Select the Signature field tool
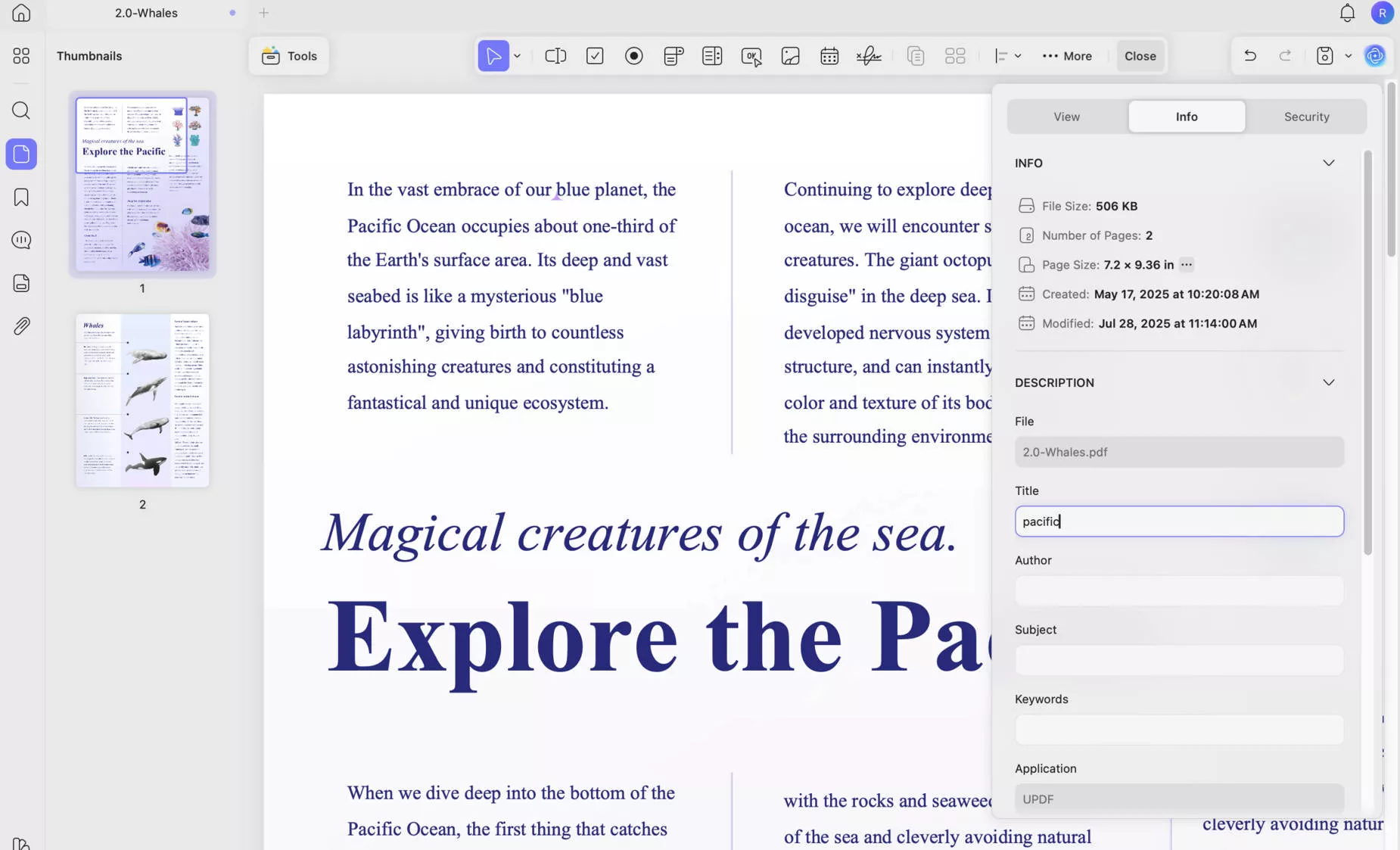The height and width of the screenshot is (850, 1400). click(868, 55)
